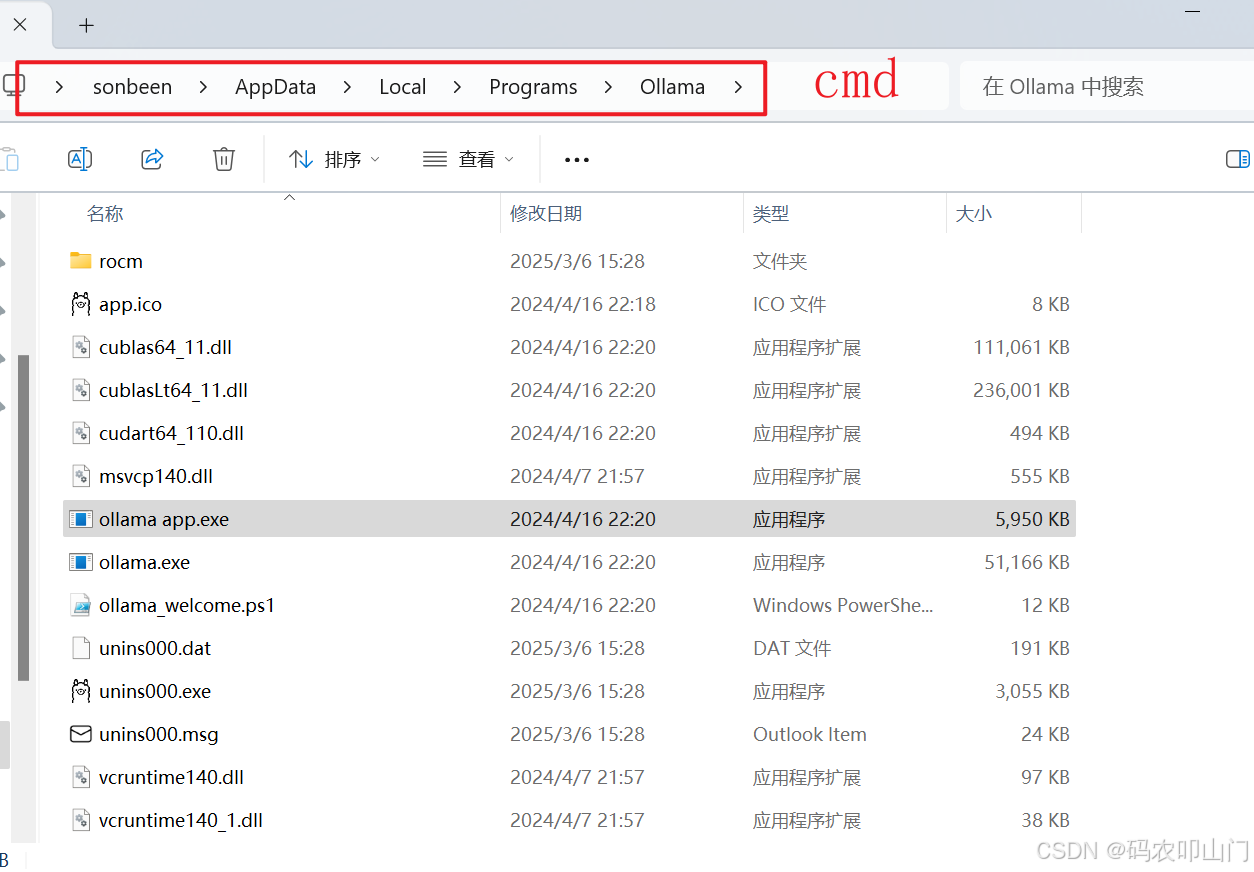Image resolution: width=1254 pixels, height=872 pixels.
Task: Click the ollama app.exe icon
Action: click(81, 519)
